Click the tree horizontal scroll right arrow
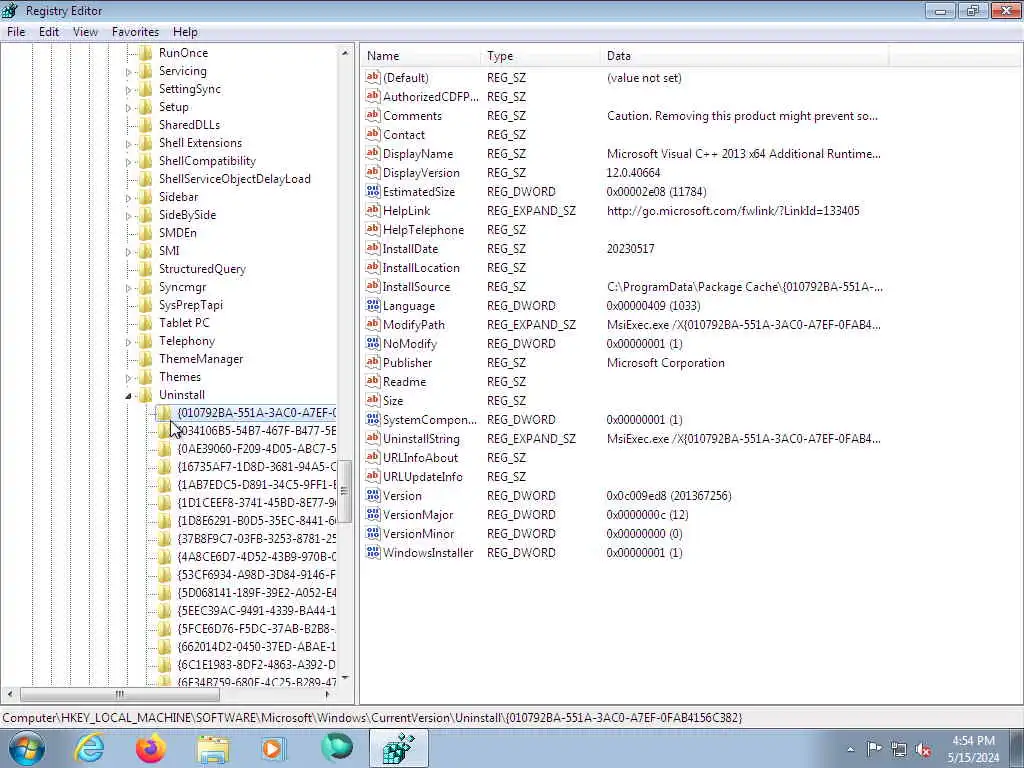Image resolution: width=1024 pixels, height=768 pixels. click(x=328, y=694)
